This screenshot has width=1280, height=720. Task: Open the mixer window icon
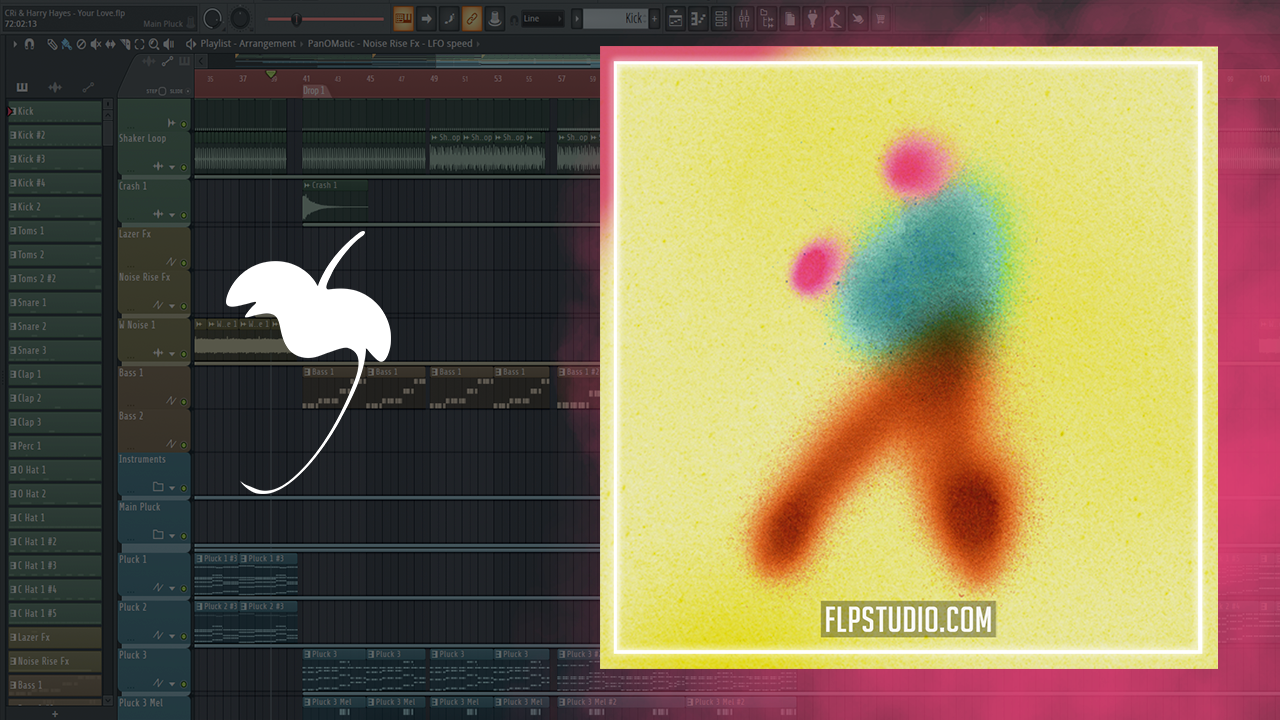pyautogui.click(x=743, y=18)
